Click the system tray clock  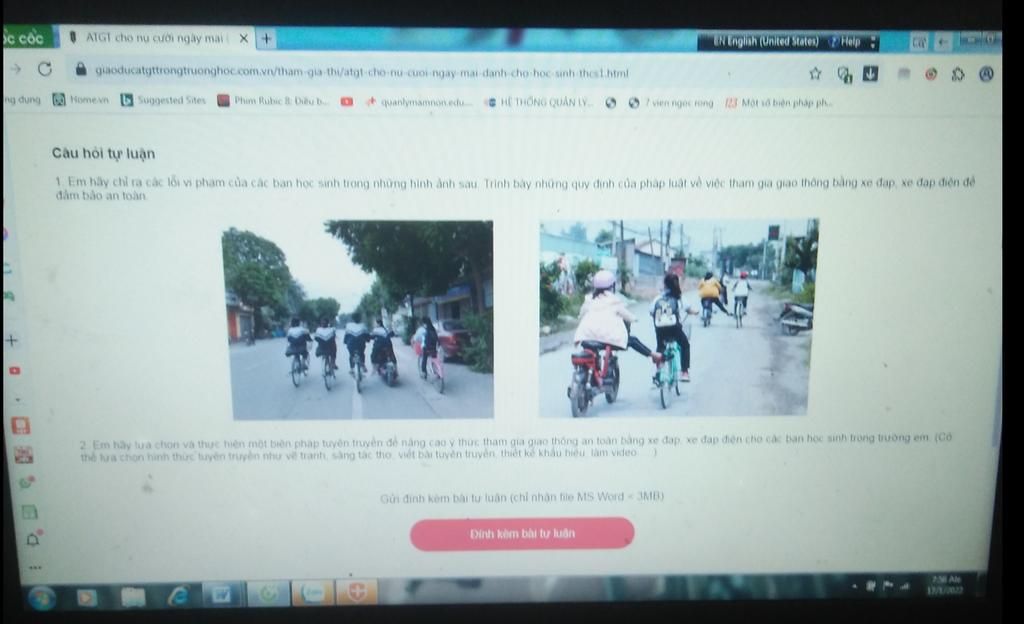pyautogui.click(x=946, y=585)
